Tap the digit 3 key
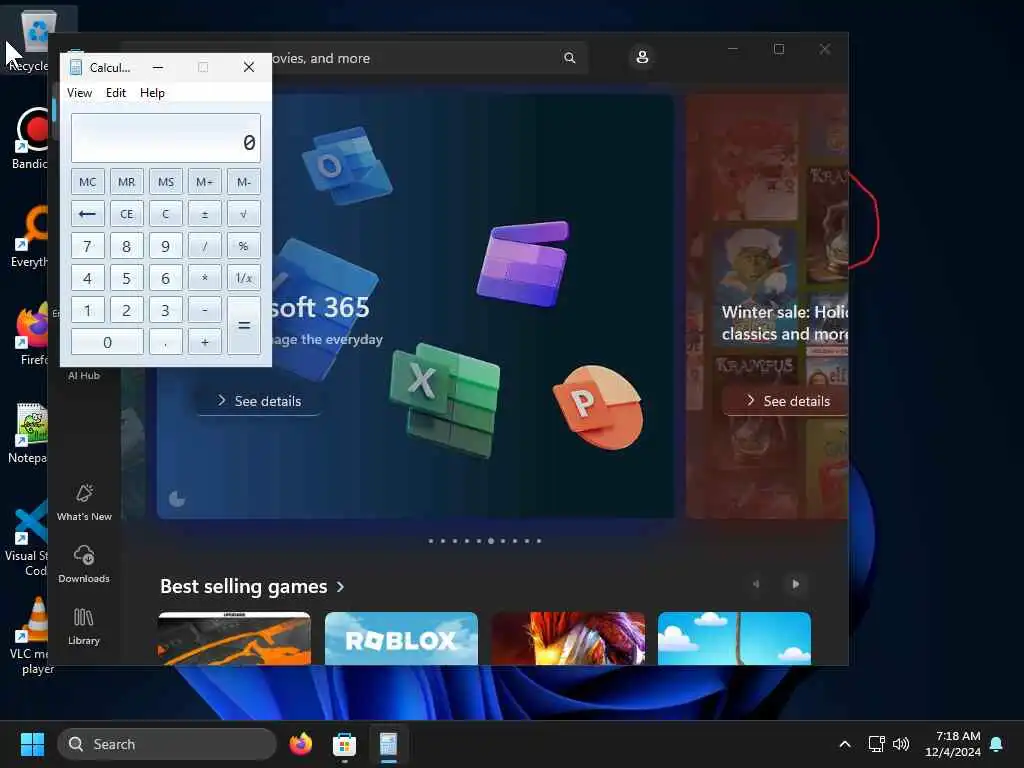 (x=166, y=310)
